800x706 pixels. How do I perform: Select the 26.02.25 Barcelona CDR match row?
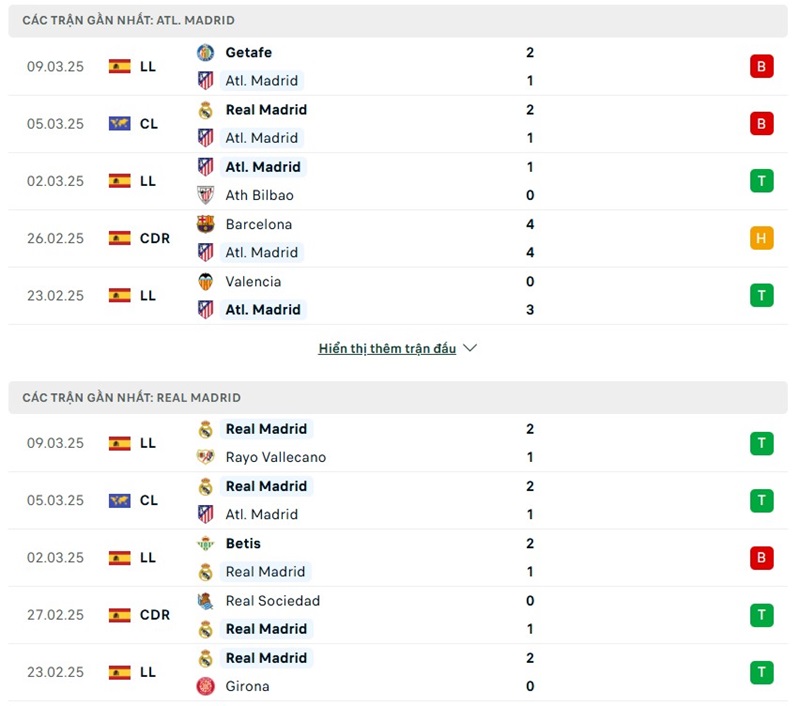click(x=400, y=238)
